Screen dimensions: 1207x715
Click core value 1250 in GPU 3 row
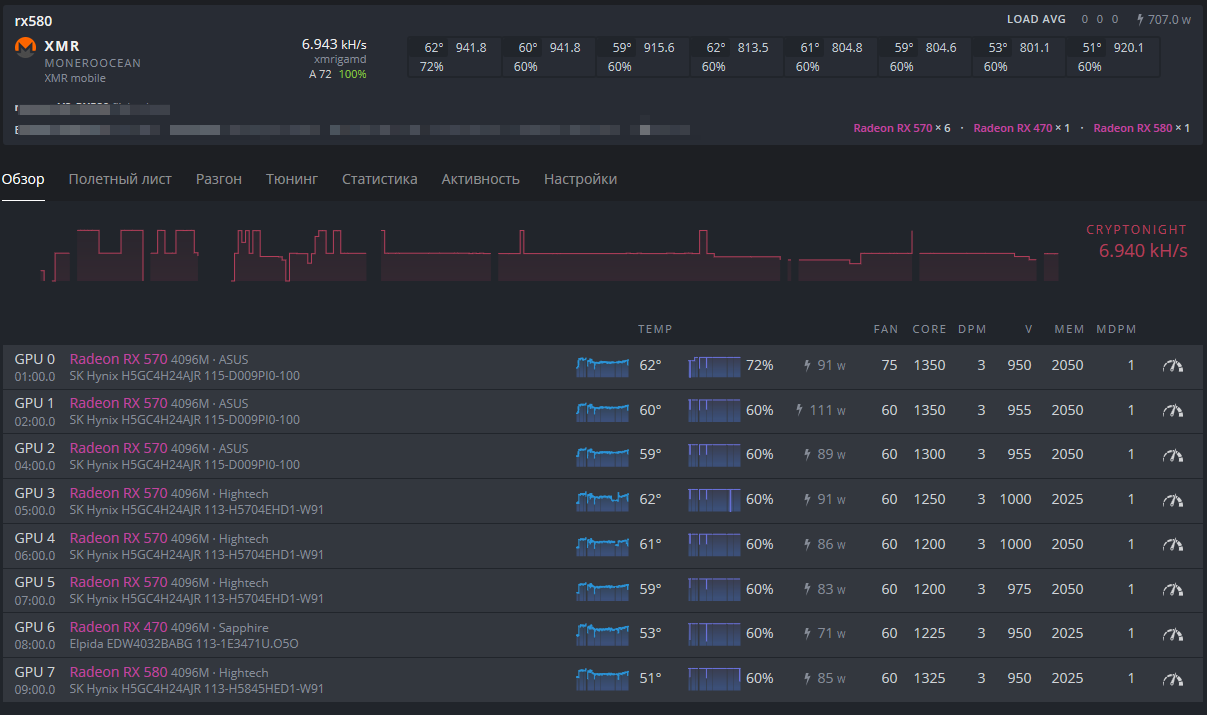(x=929, y=500)
